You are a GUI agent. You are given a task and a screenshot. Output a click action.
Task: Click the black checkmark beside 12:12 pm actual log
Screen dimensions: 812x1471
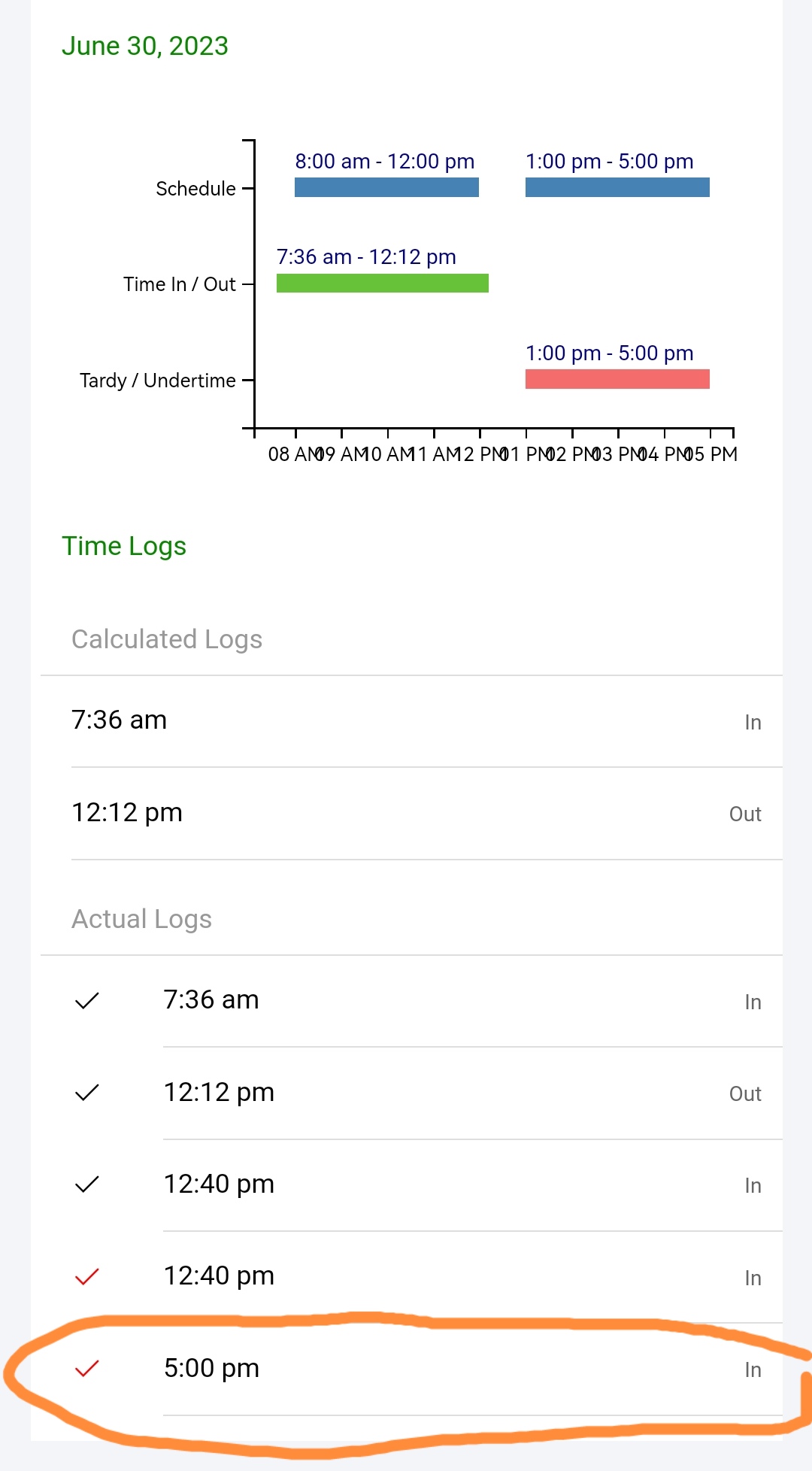(x=87, y=1093)
